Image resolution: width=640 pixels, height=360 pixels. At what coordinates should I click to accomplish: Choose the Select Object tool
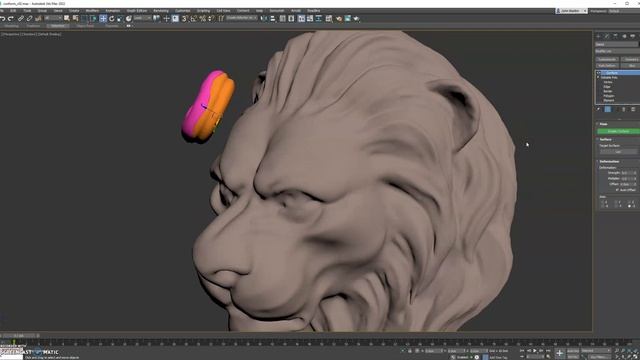pyautogui.click(x=67, y=18)
